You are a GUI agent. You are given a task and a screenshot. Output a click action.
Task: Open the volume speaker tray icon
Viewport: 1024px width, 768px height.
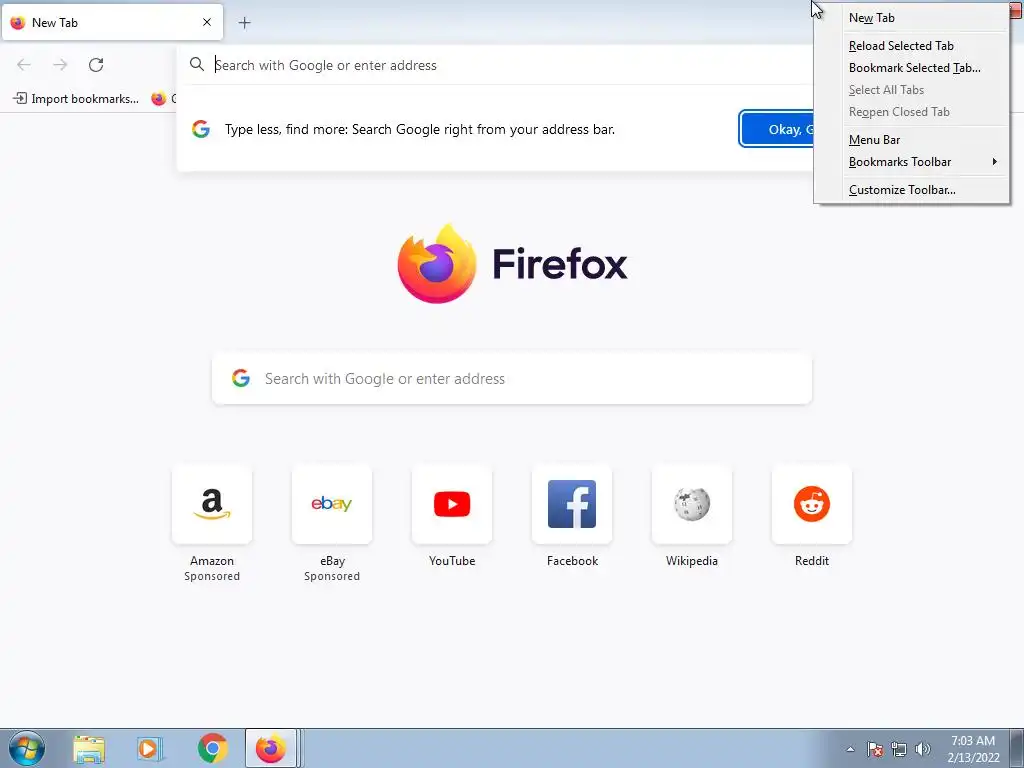click(x=922, y=749)
